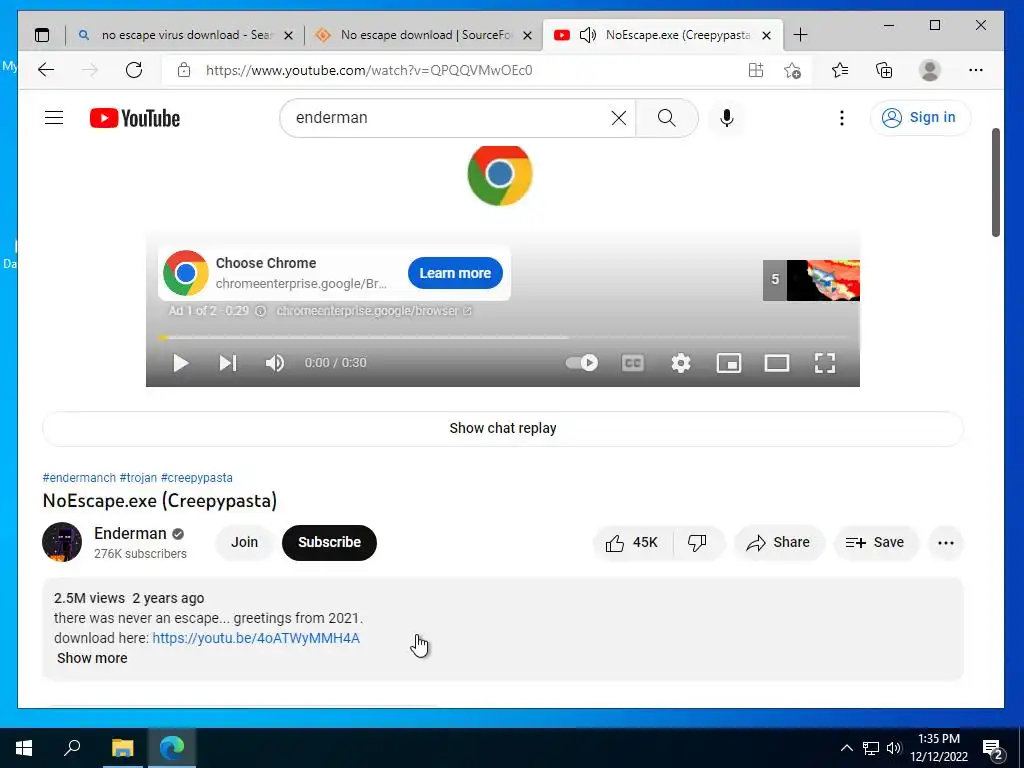Save video to playlist
This screenshot has height=768, width=1024.
875,543
